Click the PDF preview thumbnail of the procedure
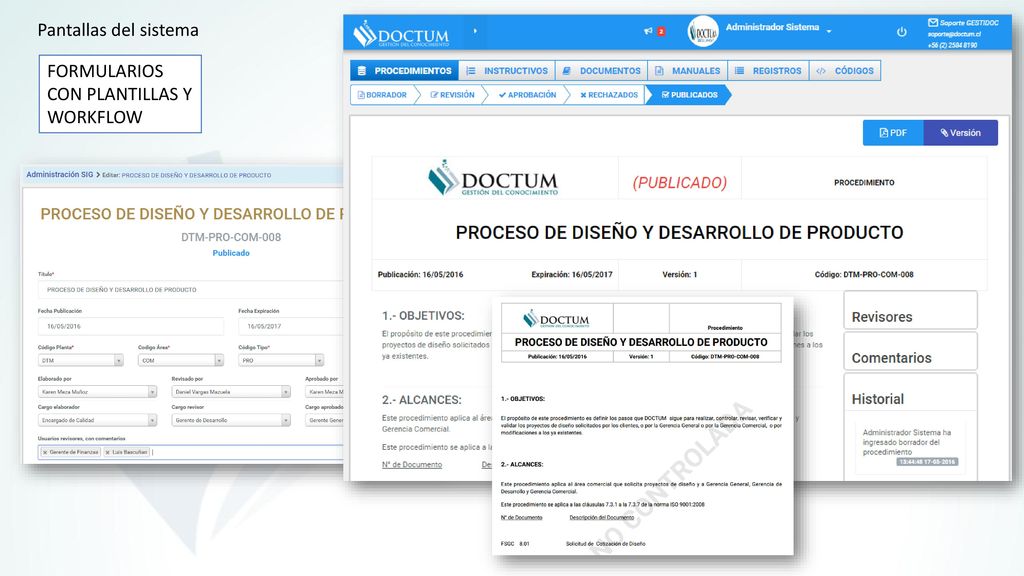Image resolution: width=1024 pixels, height=576 pixels. click(x=642, y=427)
